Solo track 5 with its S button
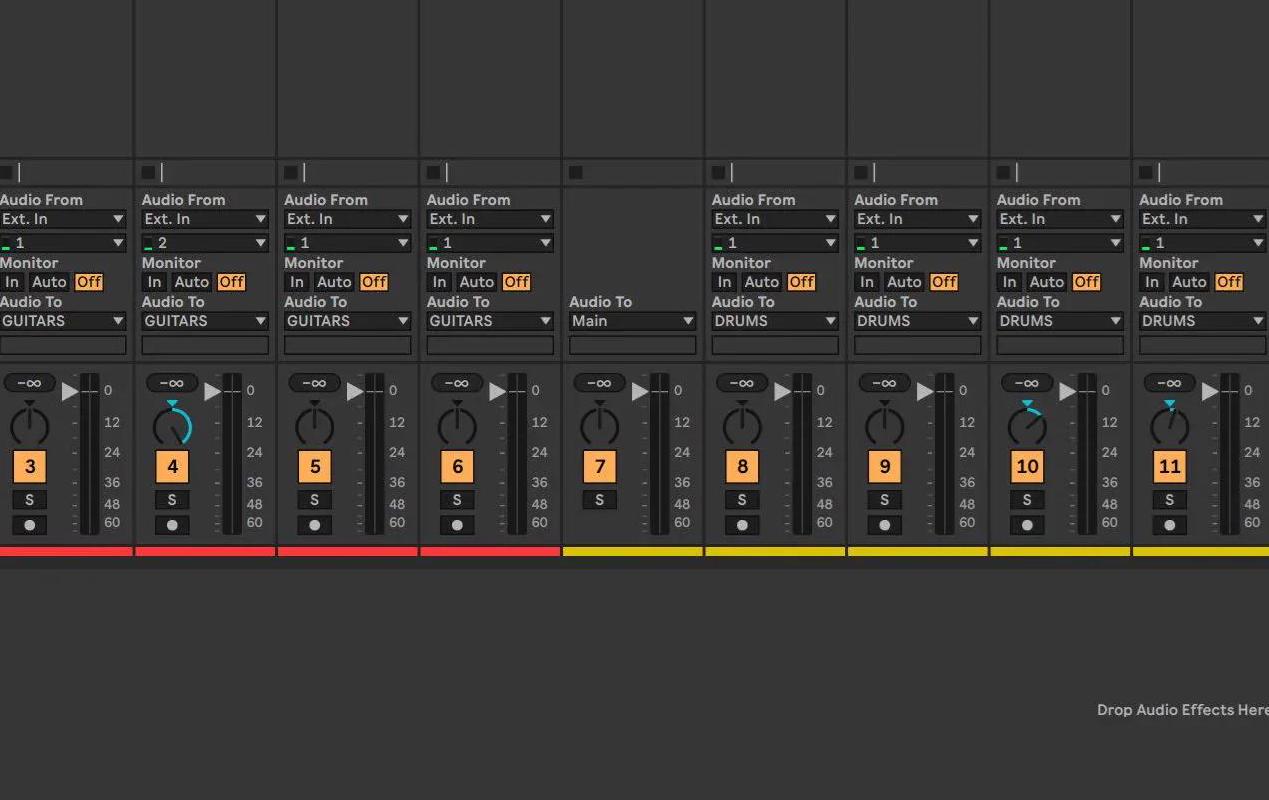Screen dimensions: 1269x800 click(315, 500)
